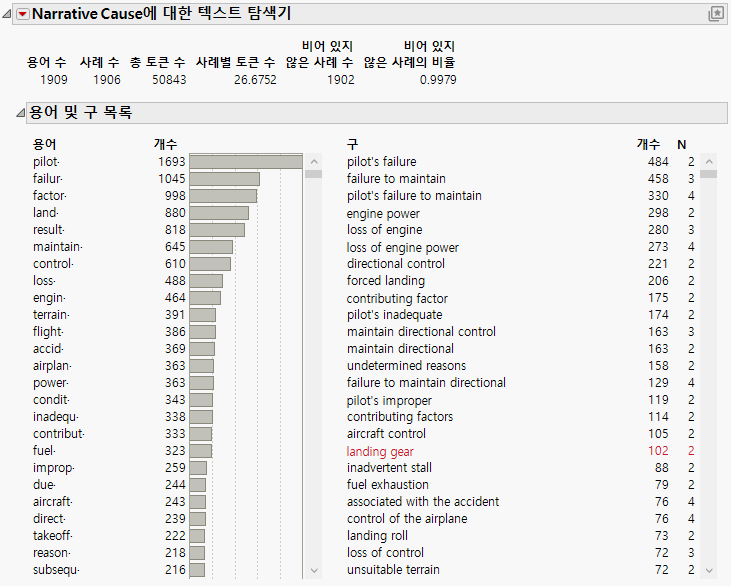Select the term 'improp·'

pyautogui.click(x=54, y=468)
